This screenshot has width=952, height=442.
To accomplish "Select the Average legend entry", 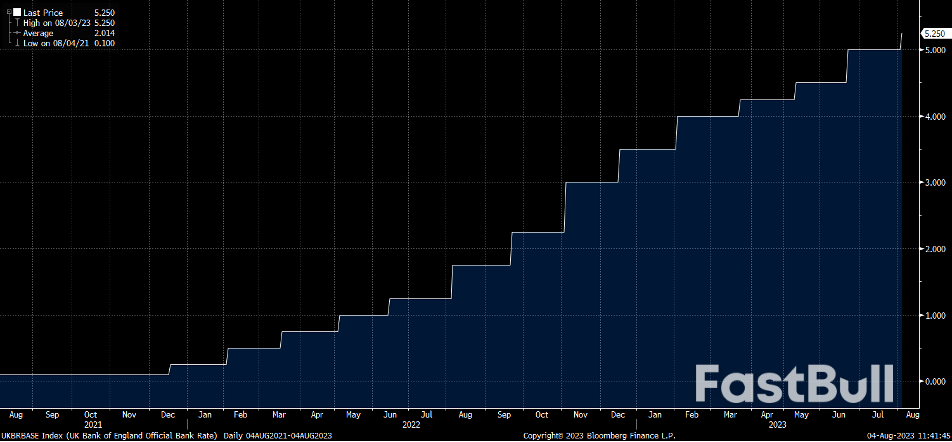I will click(40, 33).
